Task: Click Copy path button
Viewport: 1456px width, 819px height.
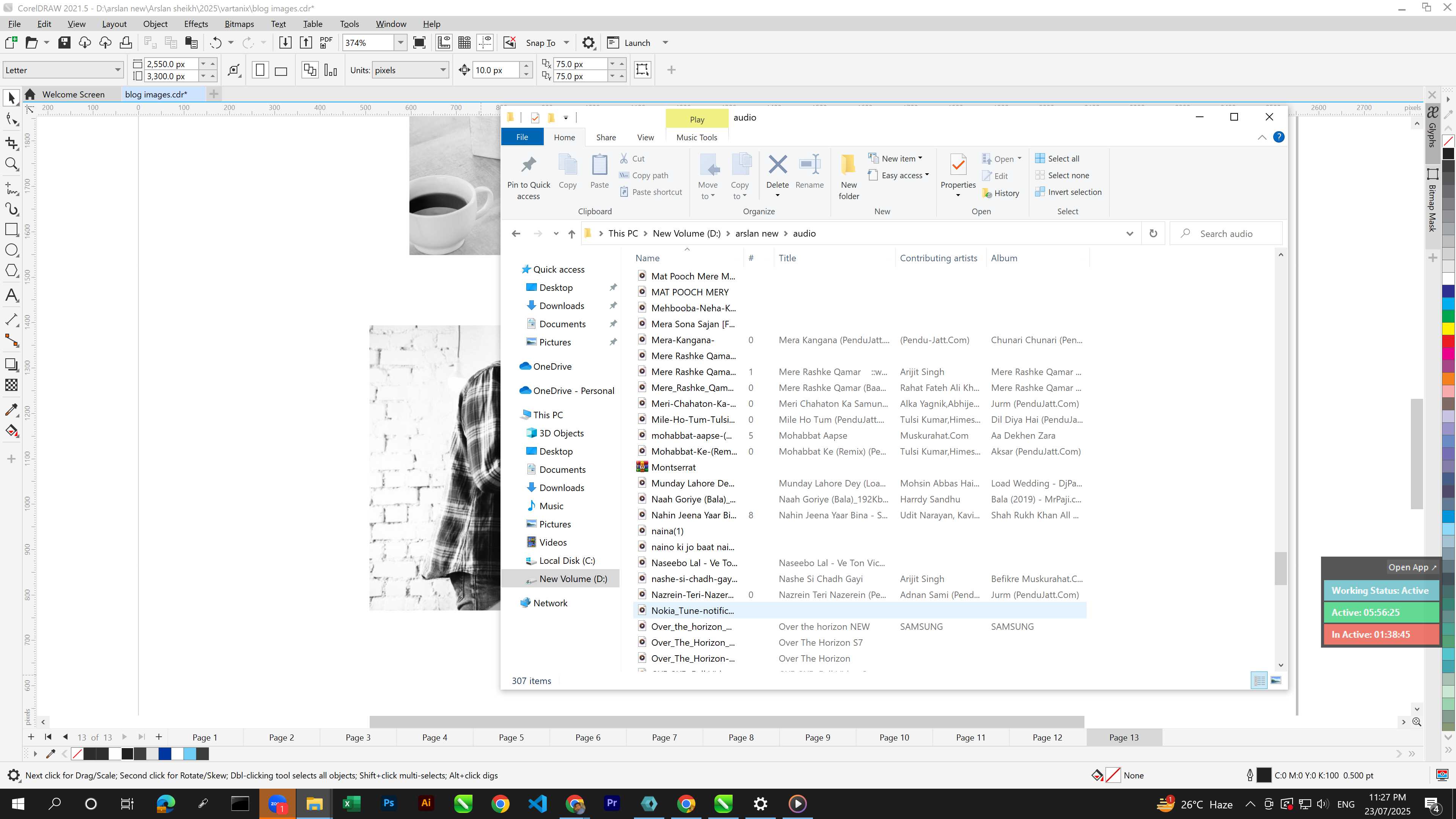Action: pos(644,175)
